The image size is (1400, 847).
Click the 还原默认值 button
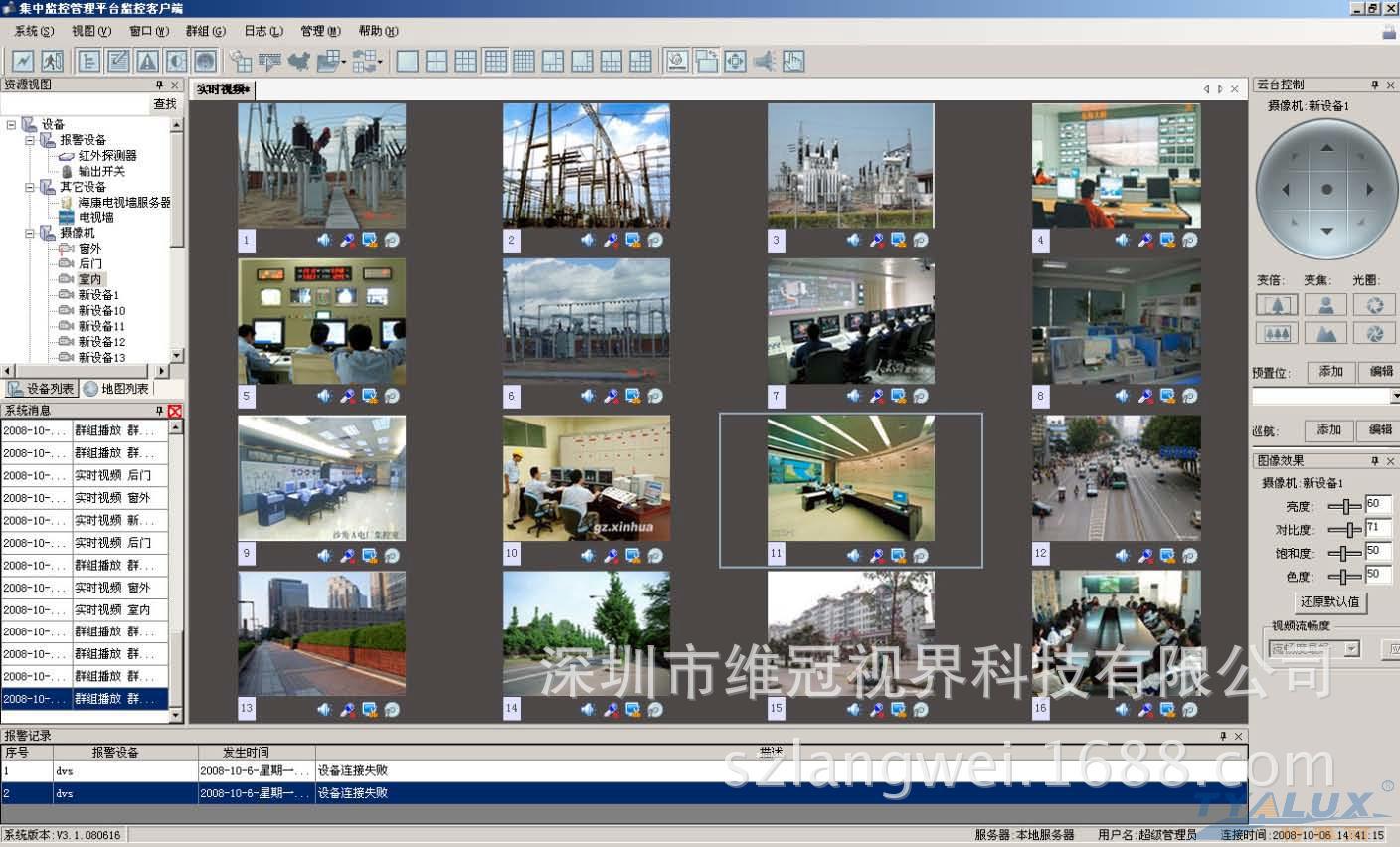tap(1329, 602)
